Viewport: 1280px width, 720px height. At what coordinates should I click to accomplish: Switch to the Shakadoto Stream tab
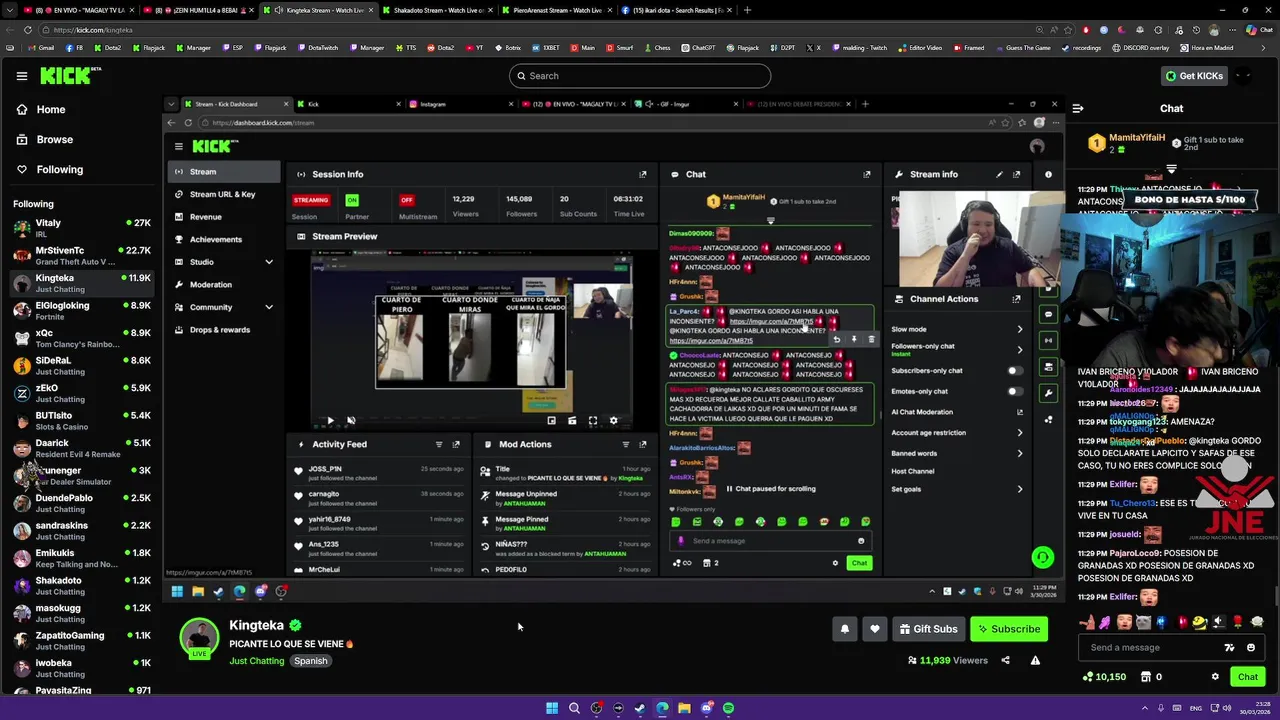(x=437, y=10)
